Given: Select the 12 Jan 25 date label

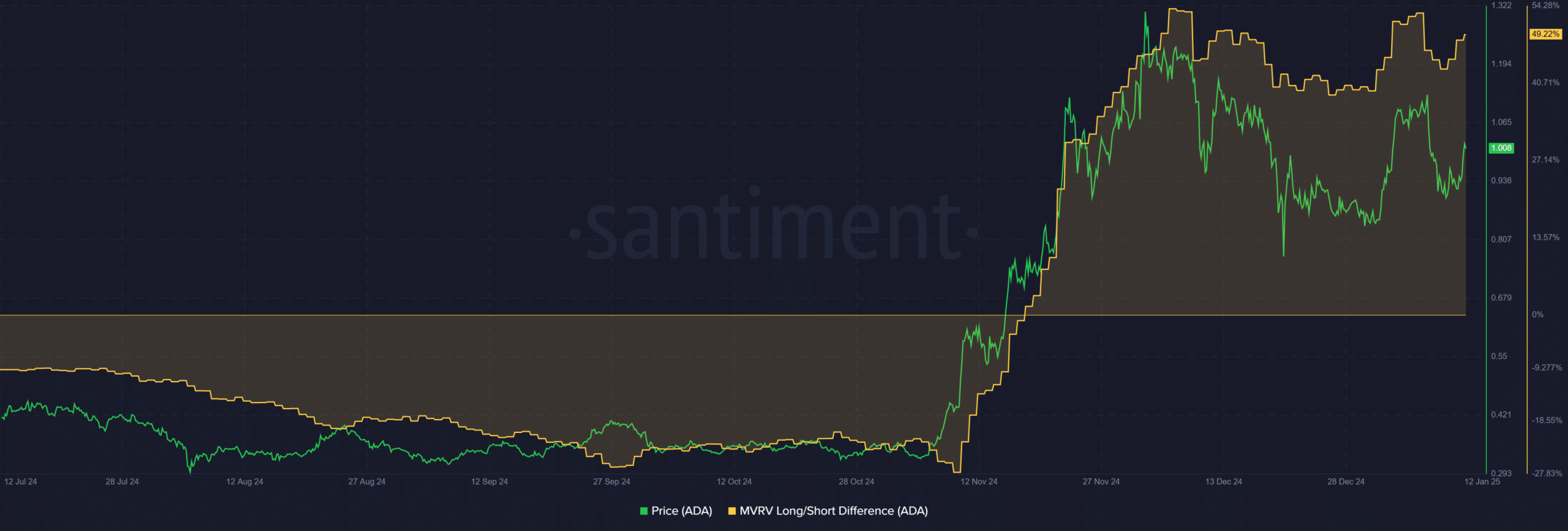Looking at the screenshot, I should point(1482,481).
